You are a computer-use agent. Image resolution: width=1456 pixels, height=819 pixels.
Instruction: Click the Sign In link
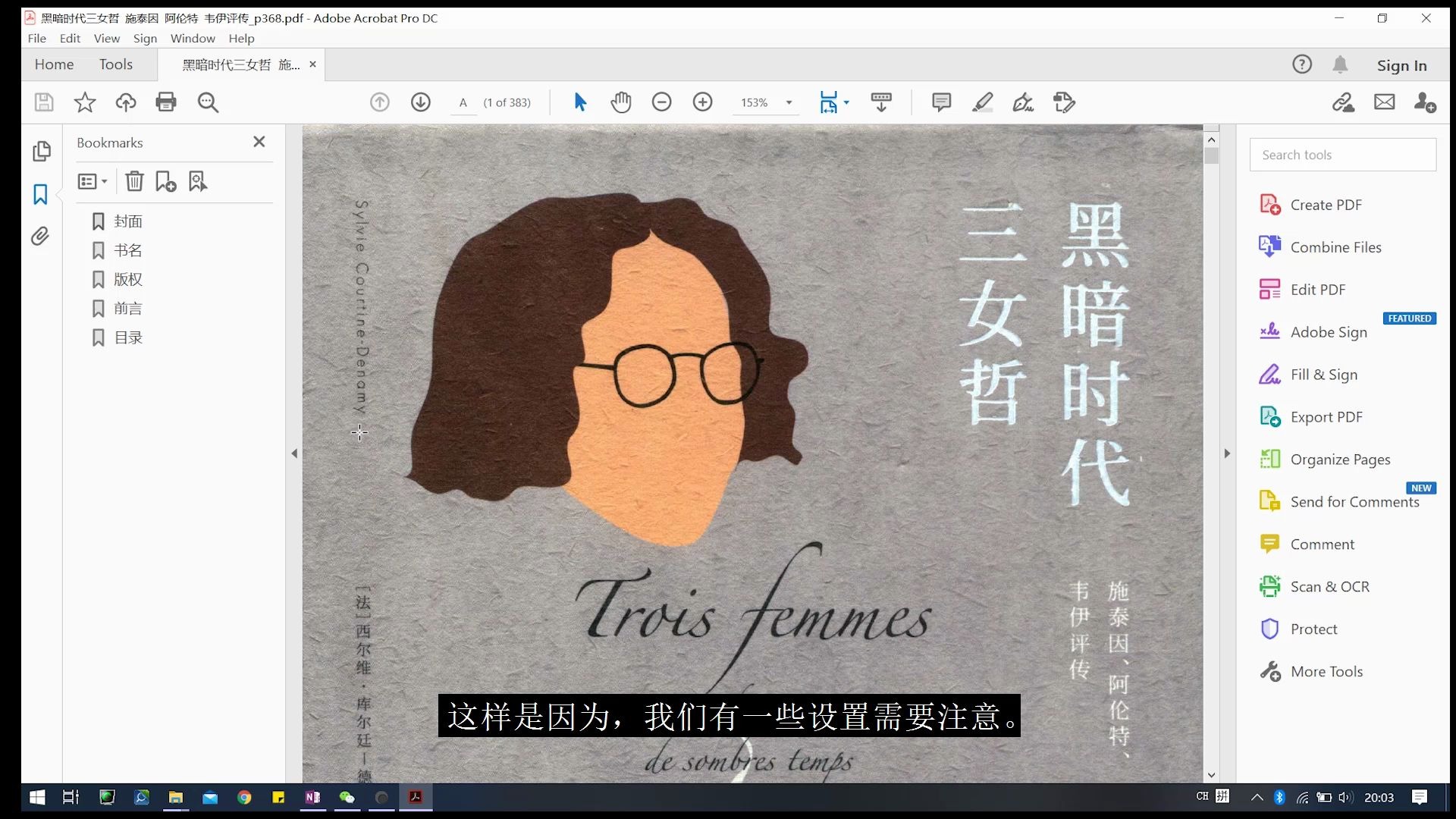(1402, 65)
